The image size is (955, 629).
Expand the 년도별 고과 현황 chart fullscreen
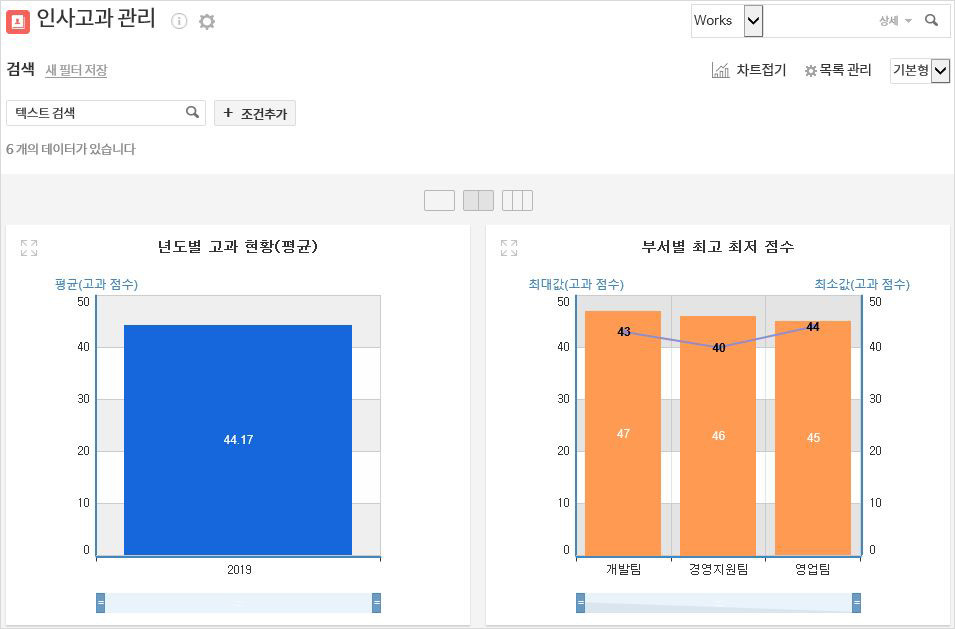point(29,248)
